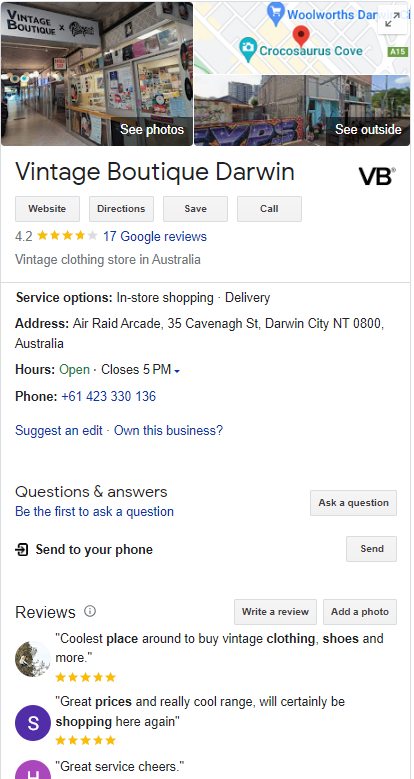Expand the map with the arrows icon
414x779 pixels.
point(393,19)
